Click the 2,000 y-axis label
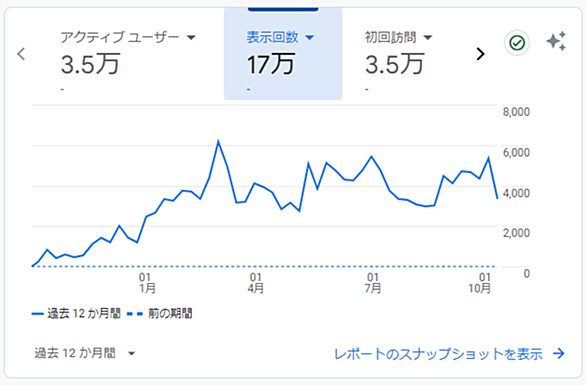 coord(516,233)
